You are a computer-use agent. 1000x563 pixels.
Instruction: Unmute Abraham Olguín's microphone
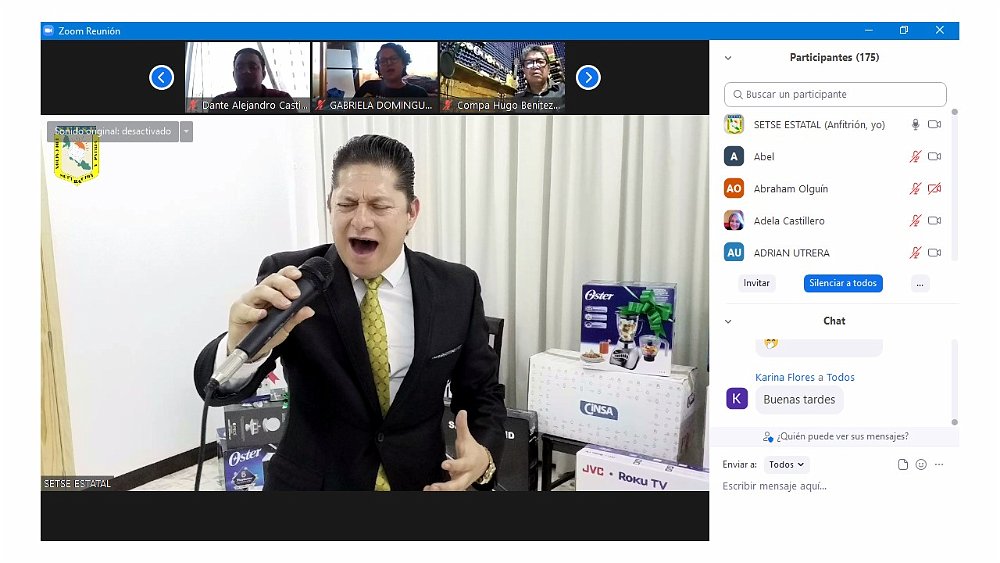pos(914,189)
